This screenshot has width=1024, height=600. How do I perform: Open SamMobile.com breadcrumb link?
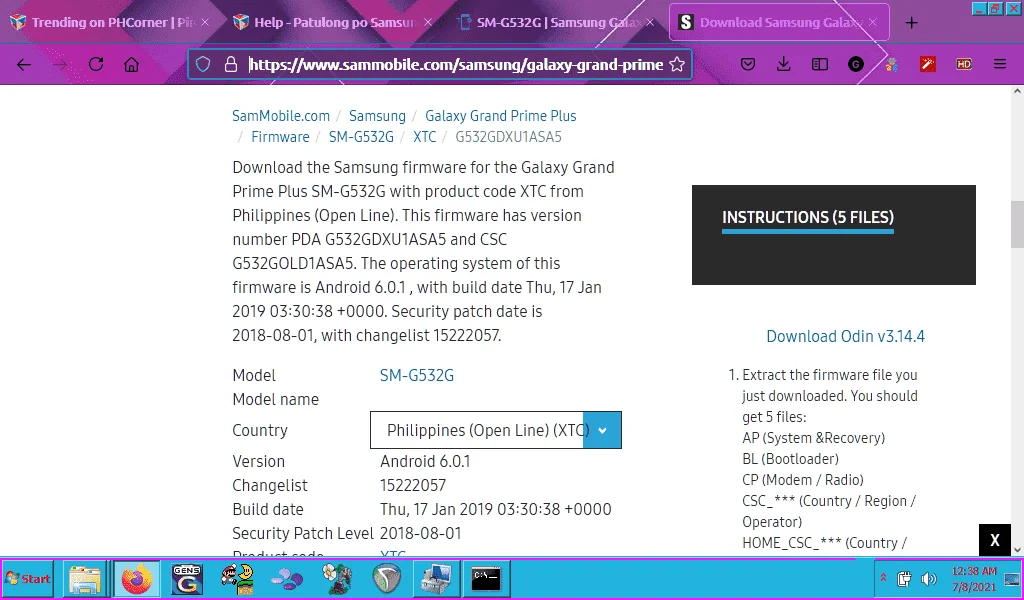pyautogui.click(x=281, y=116)
